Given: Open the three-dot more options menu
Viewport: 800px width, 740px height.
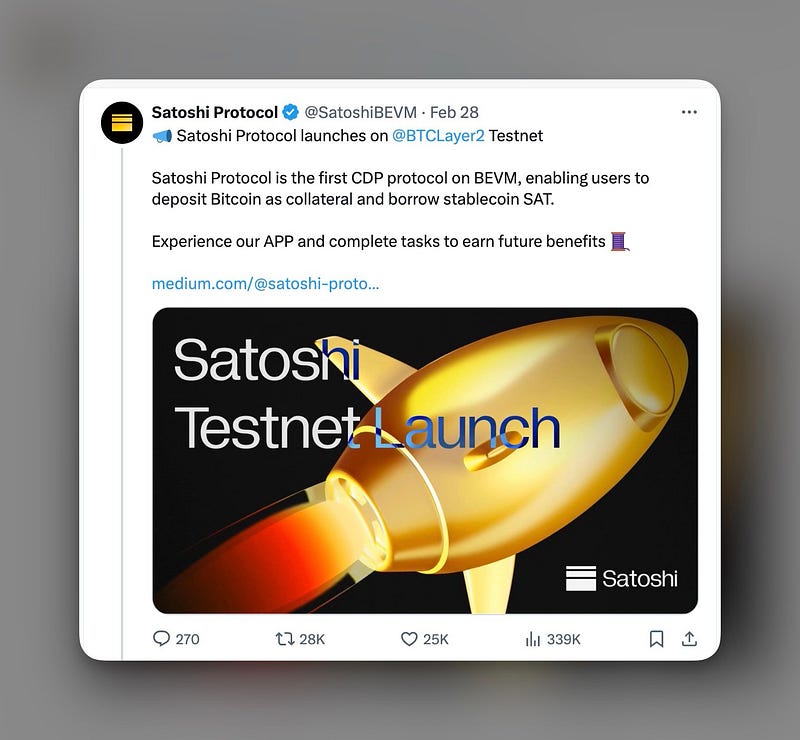Looking at the screenshot, I should pyautogui.click(x=689, y=112).
